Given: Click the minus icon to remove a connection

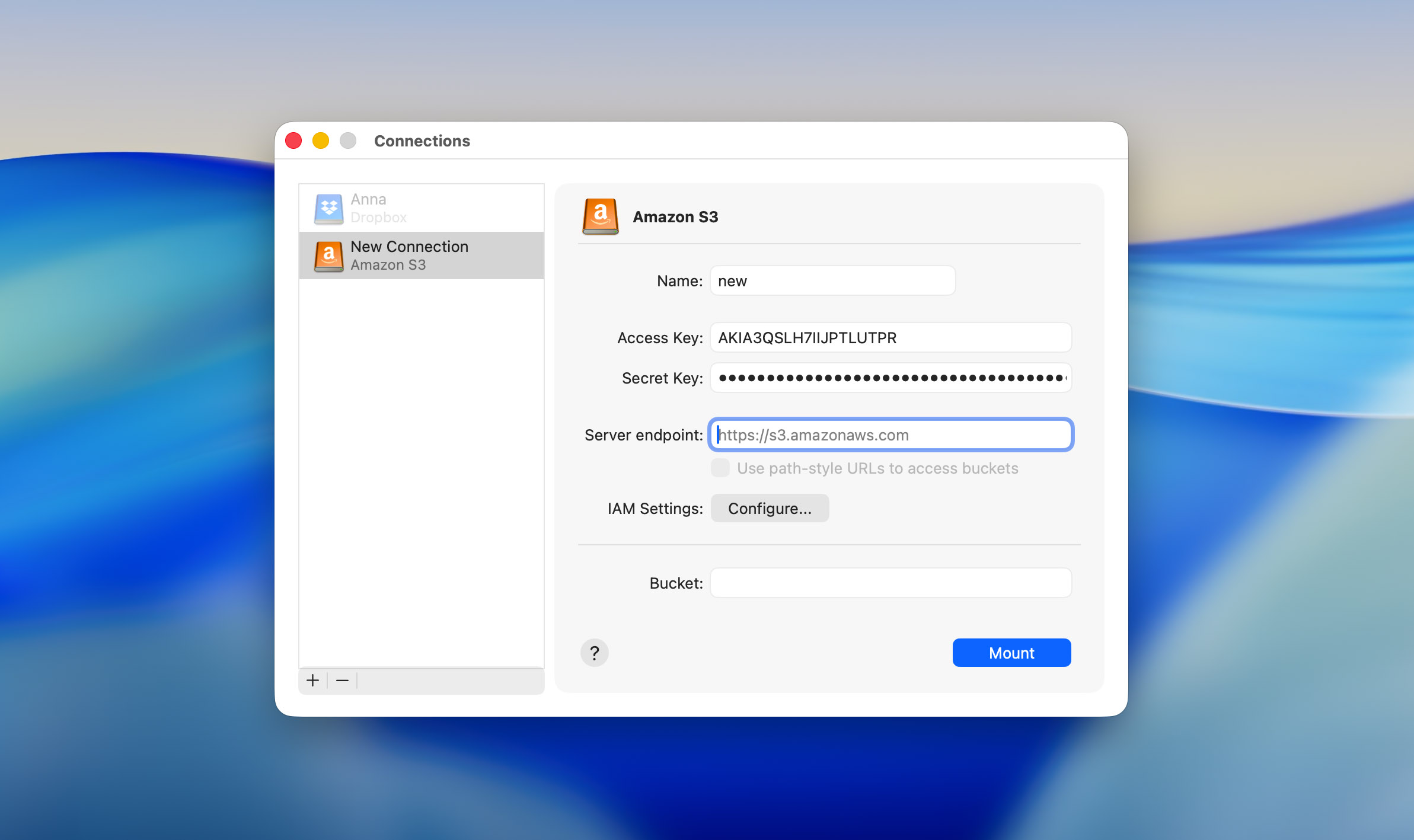Looking at the screenshot, I should click(341, 680).
